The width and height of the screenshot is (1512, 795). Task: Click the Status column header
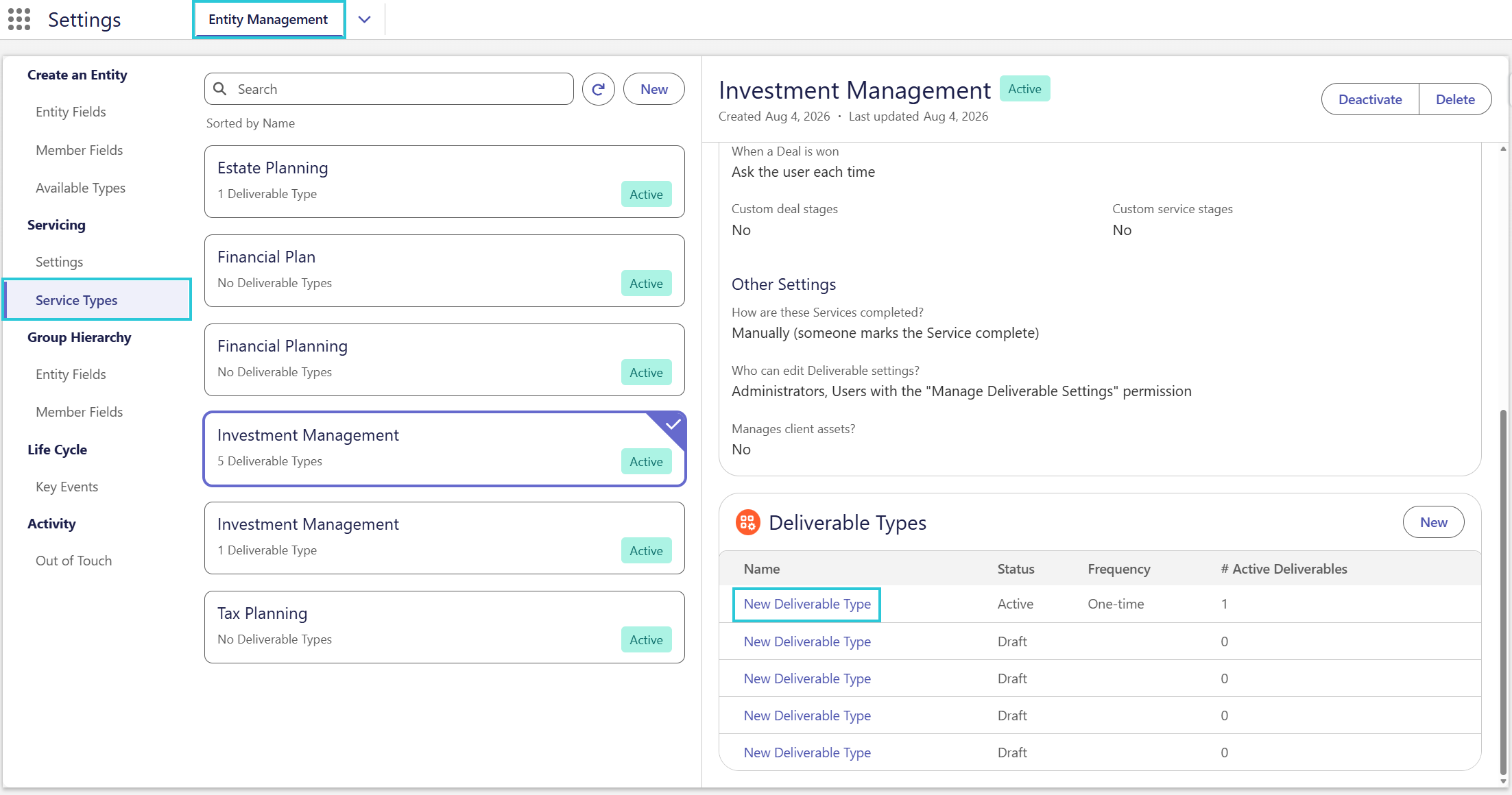click(1016, 569)
